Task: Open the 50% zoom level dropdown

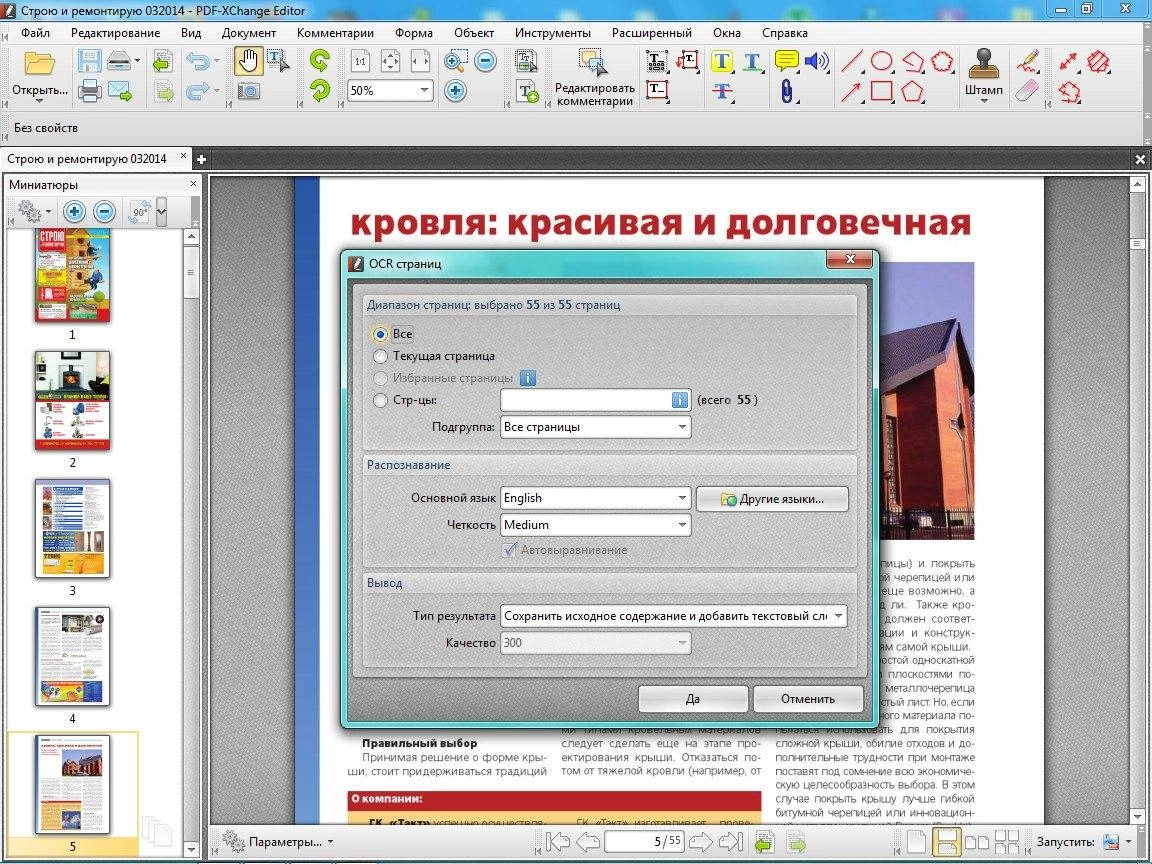Action: tap(424, 90)
